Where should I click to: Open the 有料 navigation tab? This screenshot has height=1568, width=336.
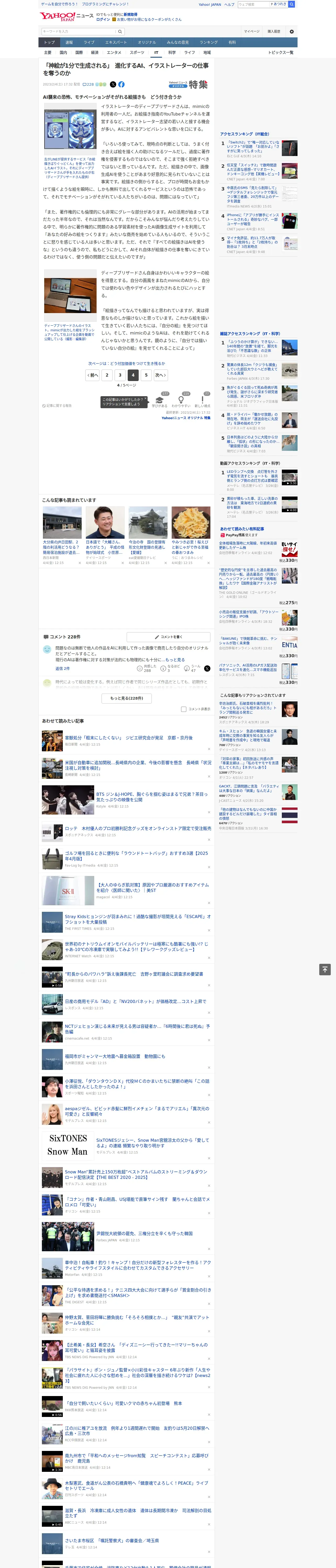232,43
